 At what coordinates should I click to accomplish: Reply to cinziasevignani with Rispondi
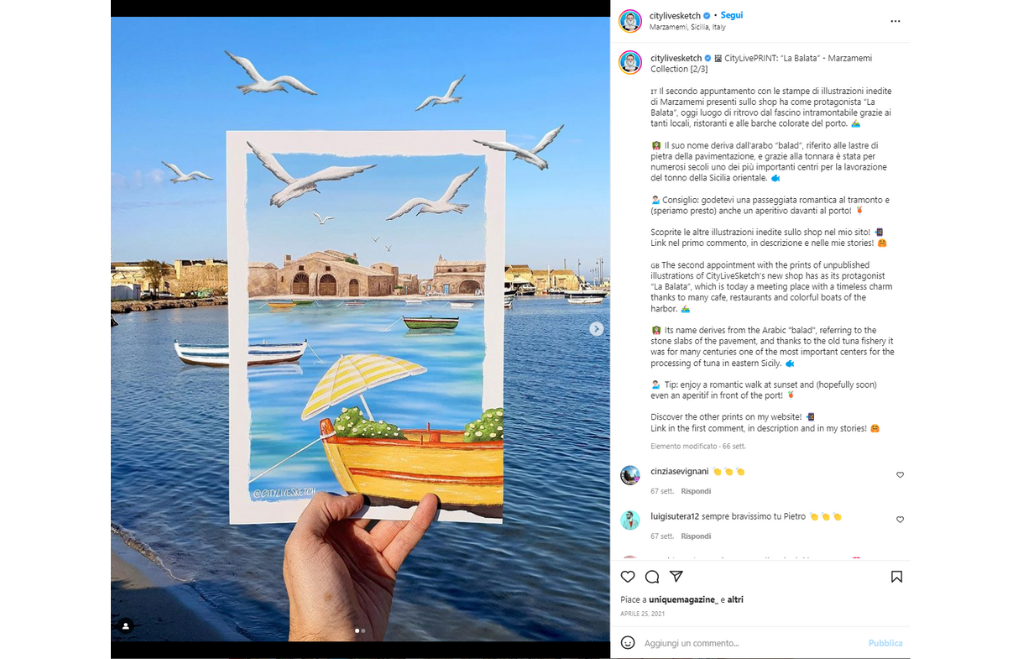pos(696,491)
